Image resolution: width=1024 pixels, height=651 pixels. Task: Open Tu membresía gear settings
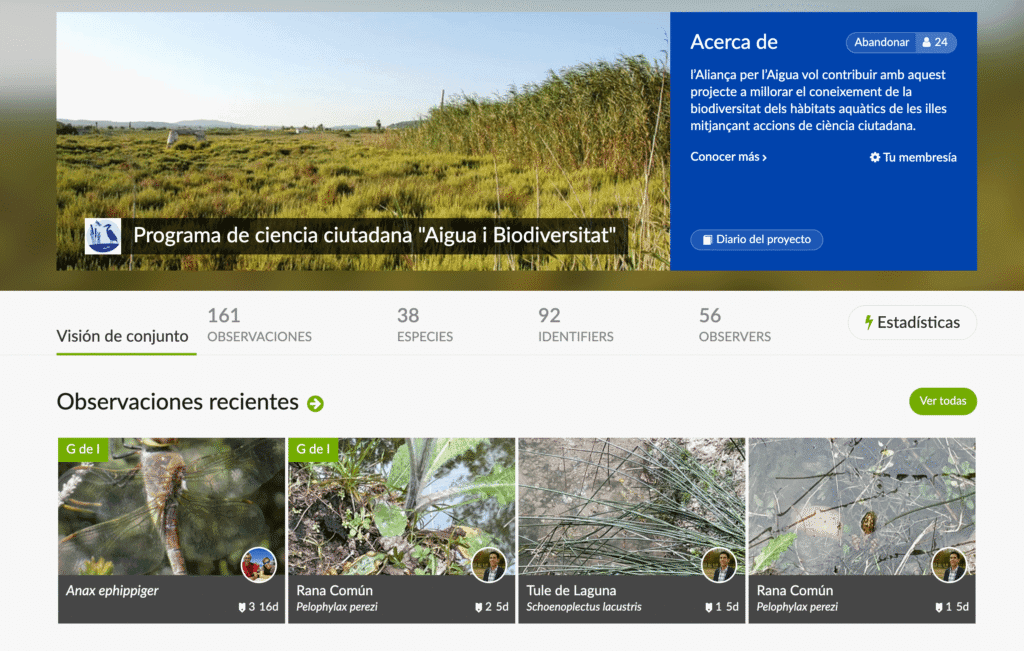point(913,158)
